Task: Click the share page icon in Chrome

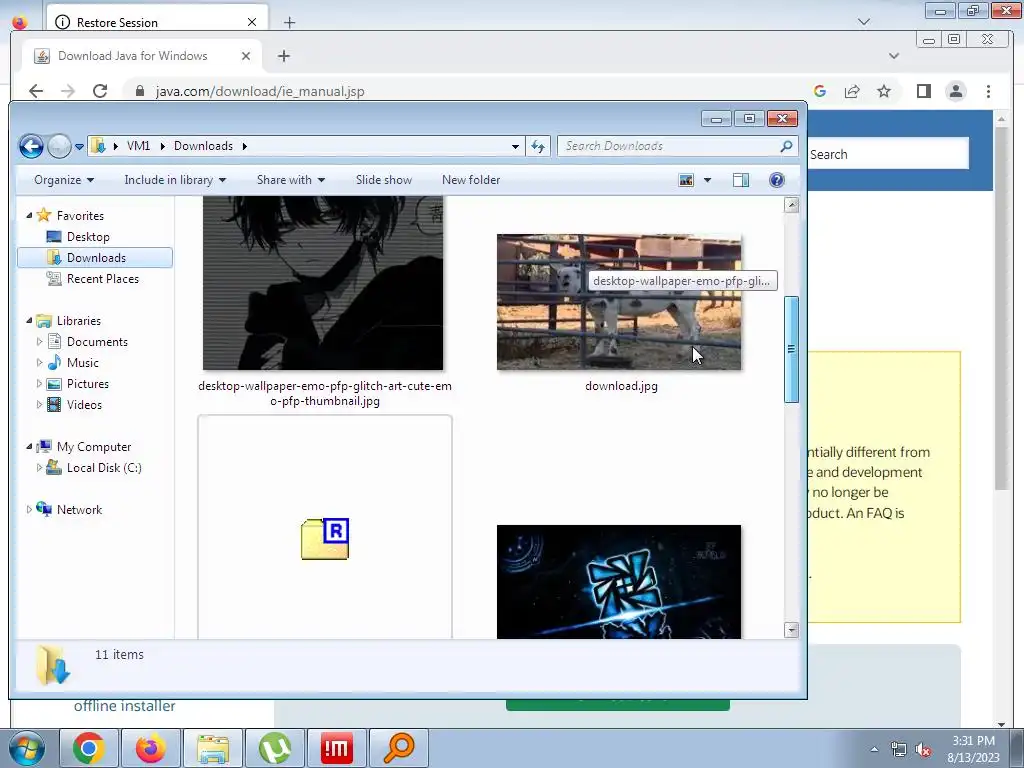Action: 852,91
